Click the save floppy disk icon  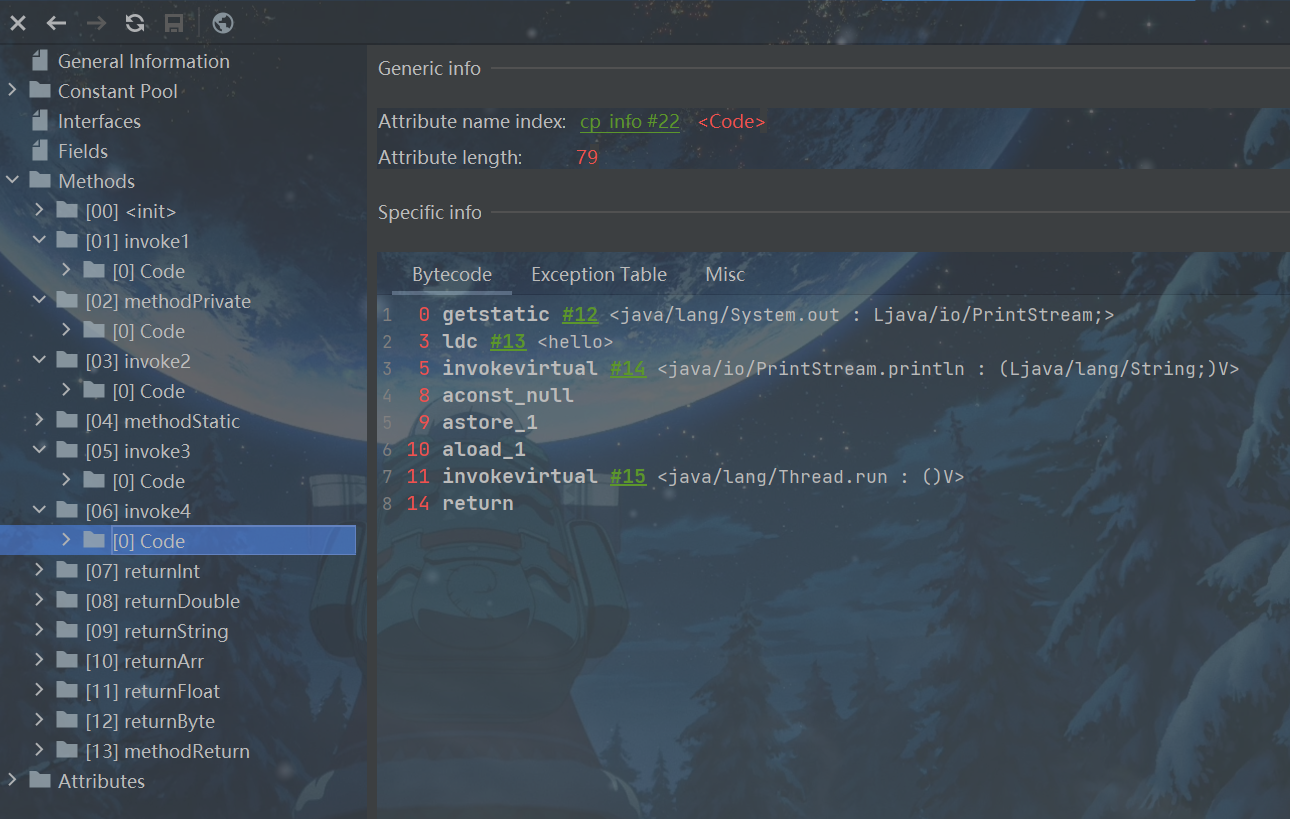pos(173,23)
